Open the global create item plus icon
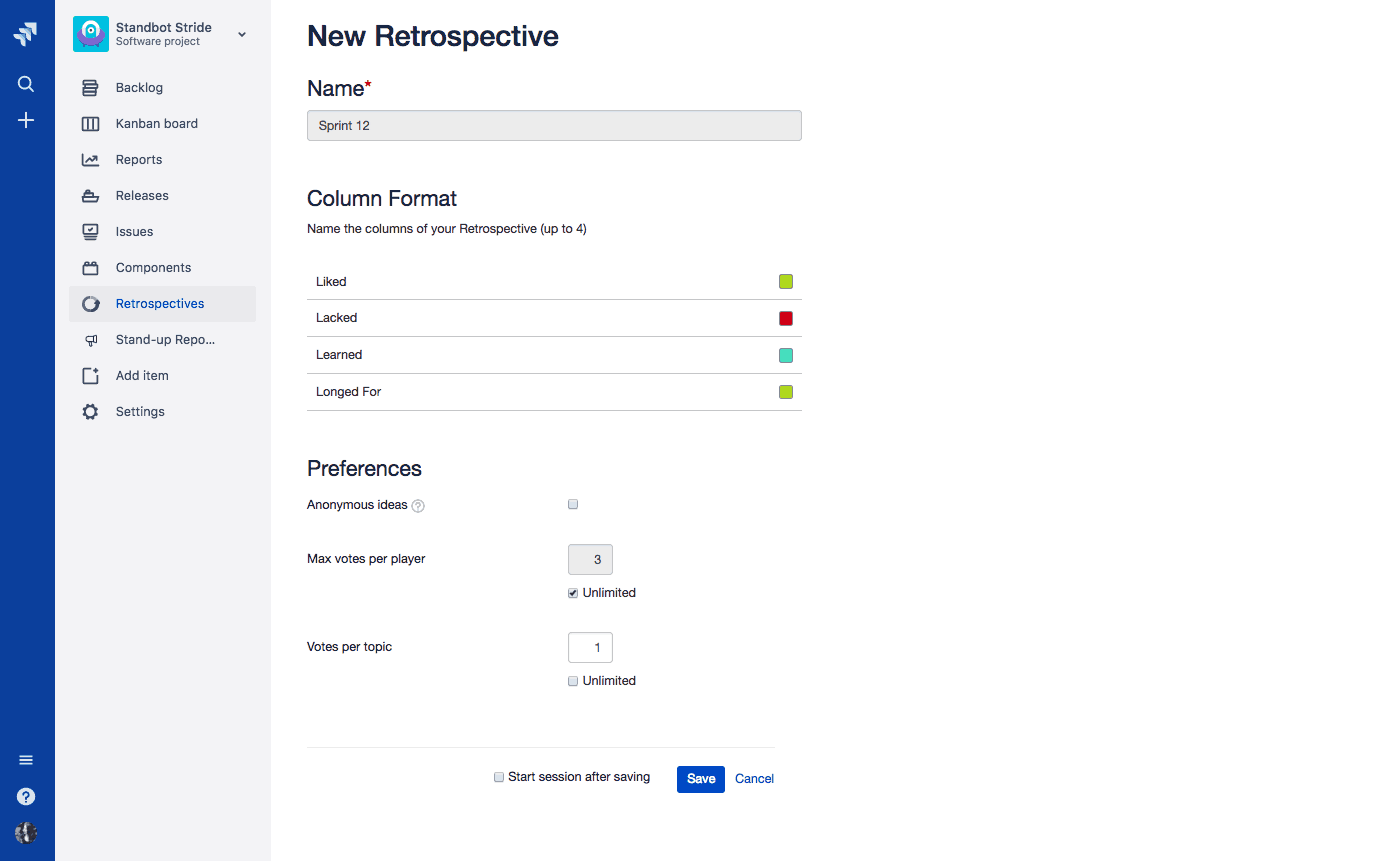The height and width of the screenshot is (861, 1384). coord(26,120)
